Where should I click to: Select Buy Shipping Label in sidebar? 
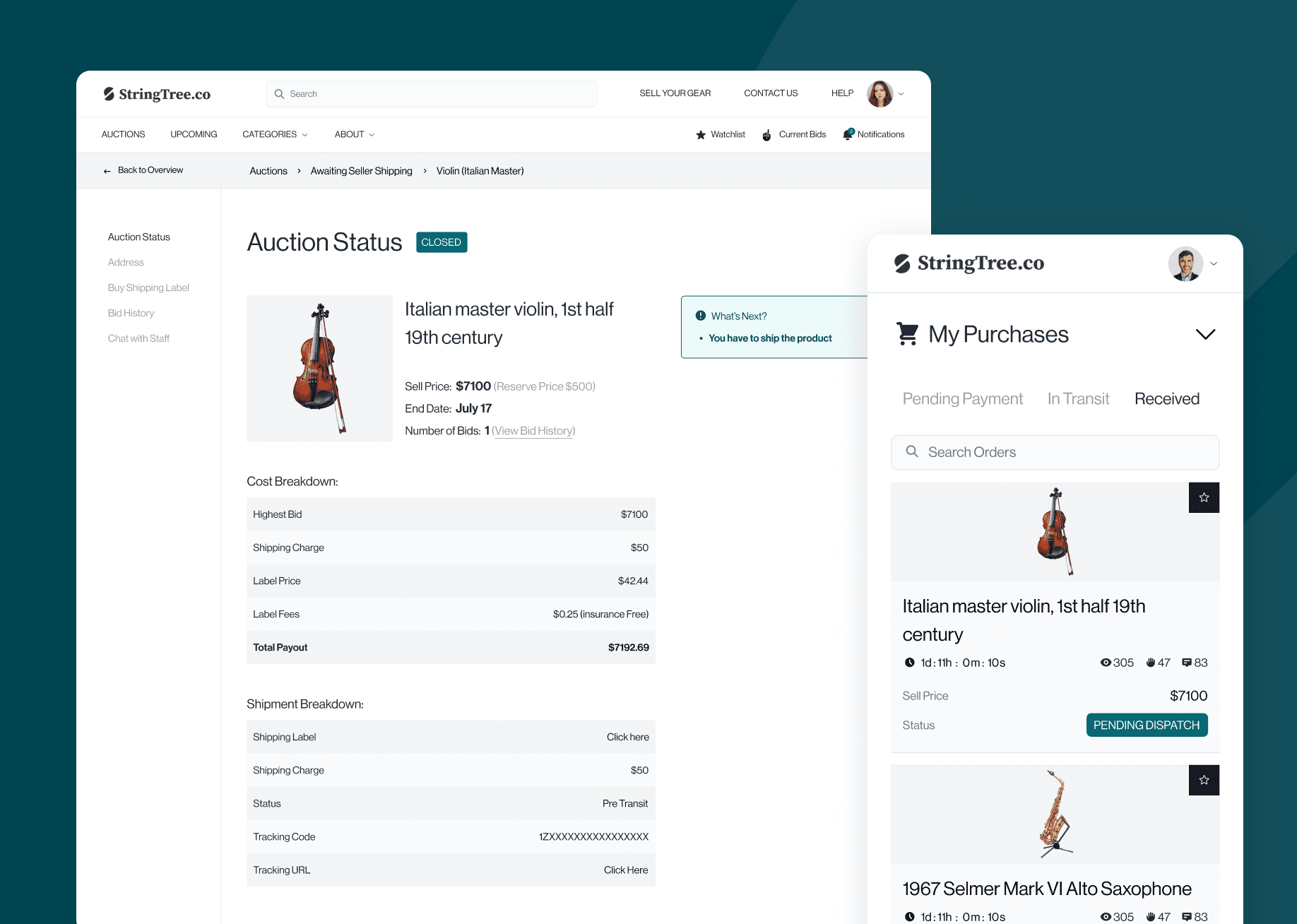click(x=148, y=288)
